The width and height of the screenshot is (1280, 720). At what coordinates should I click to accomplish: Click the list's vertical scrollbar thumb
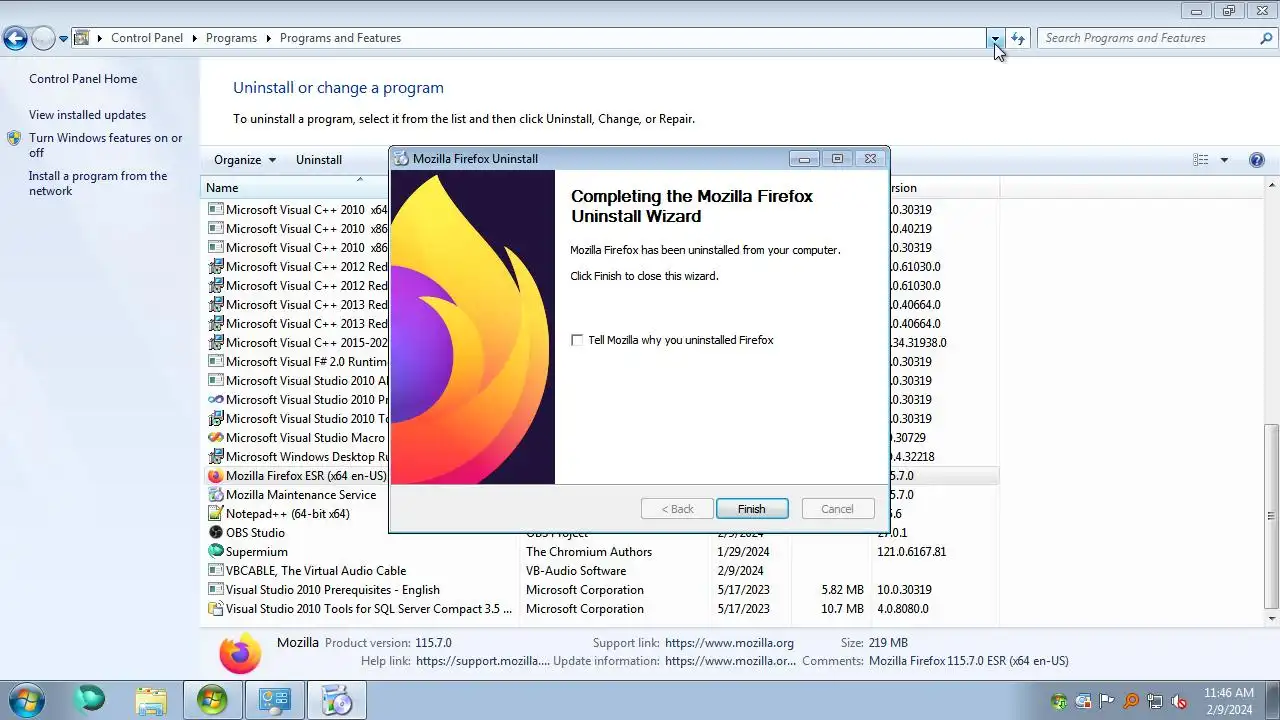[x=1272, y=516]
